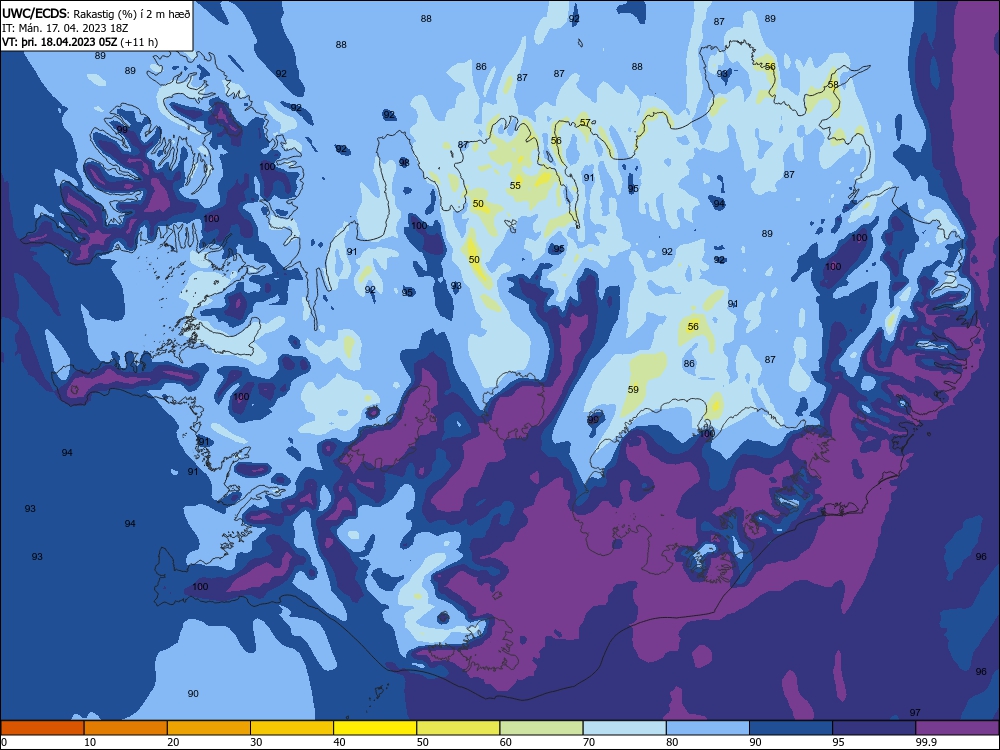Click the 'UWC/ECDS: Rakastig (%)' title line

coord(96,13)
